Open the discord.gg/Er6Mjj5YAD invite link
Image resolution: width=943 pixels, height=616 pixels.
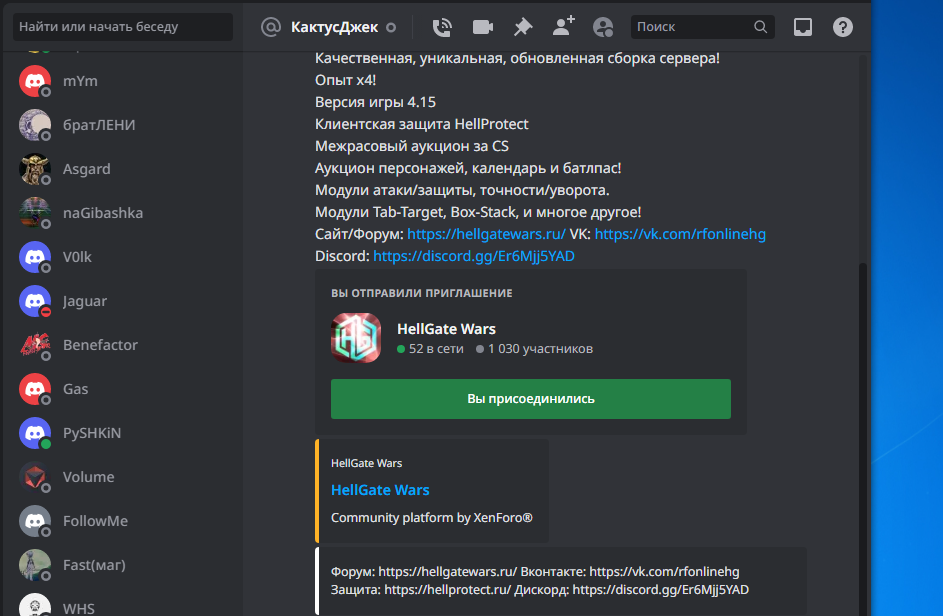point(474,256)
